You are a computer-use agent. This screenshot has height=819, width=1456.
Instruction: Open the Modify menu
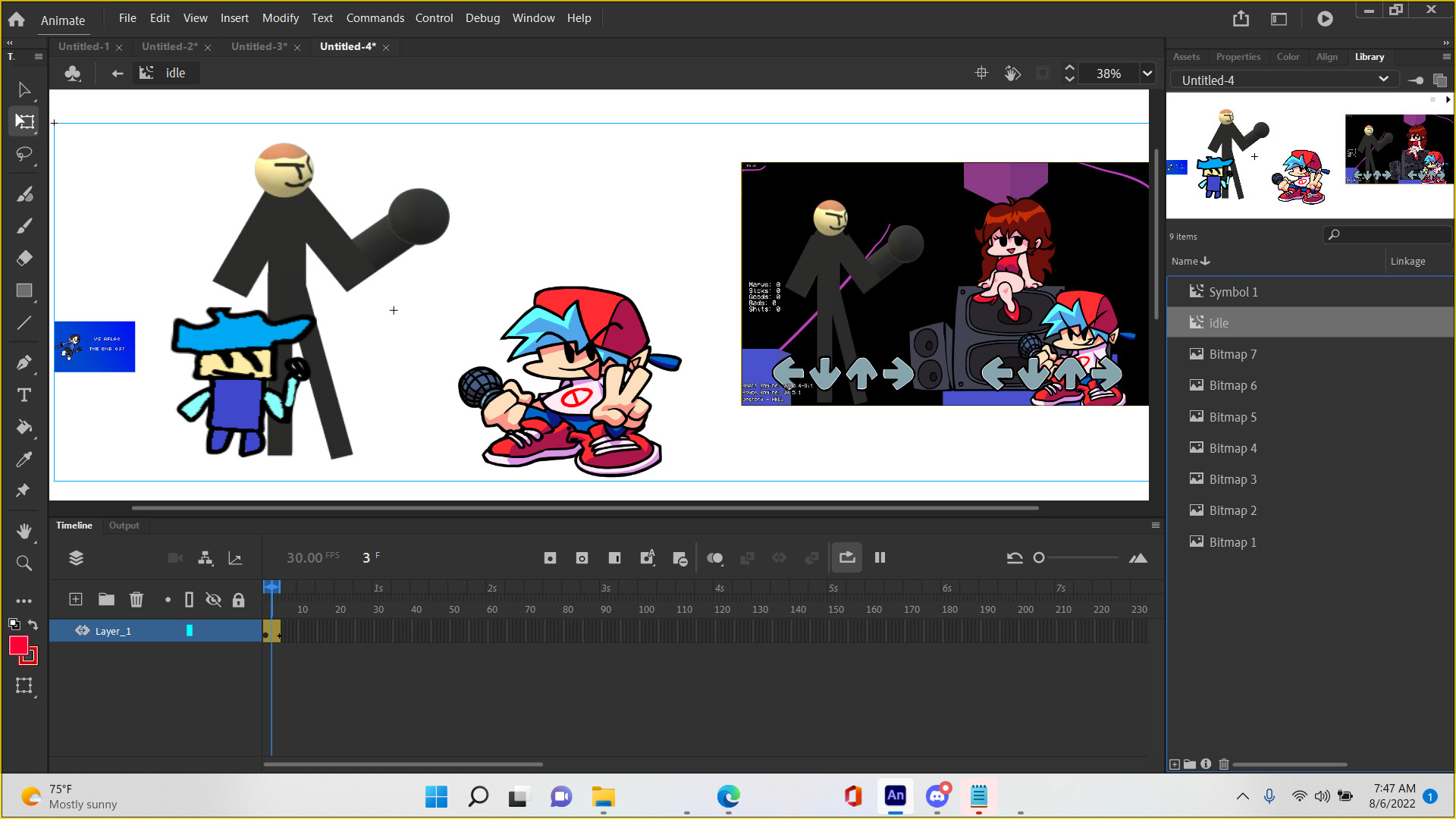[x=280, y=17]
